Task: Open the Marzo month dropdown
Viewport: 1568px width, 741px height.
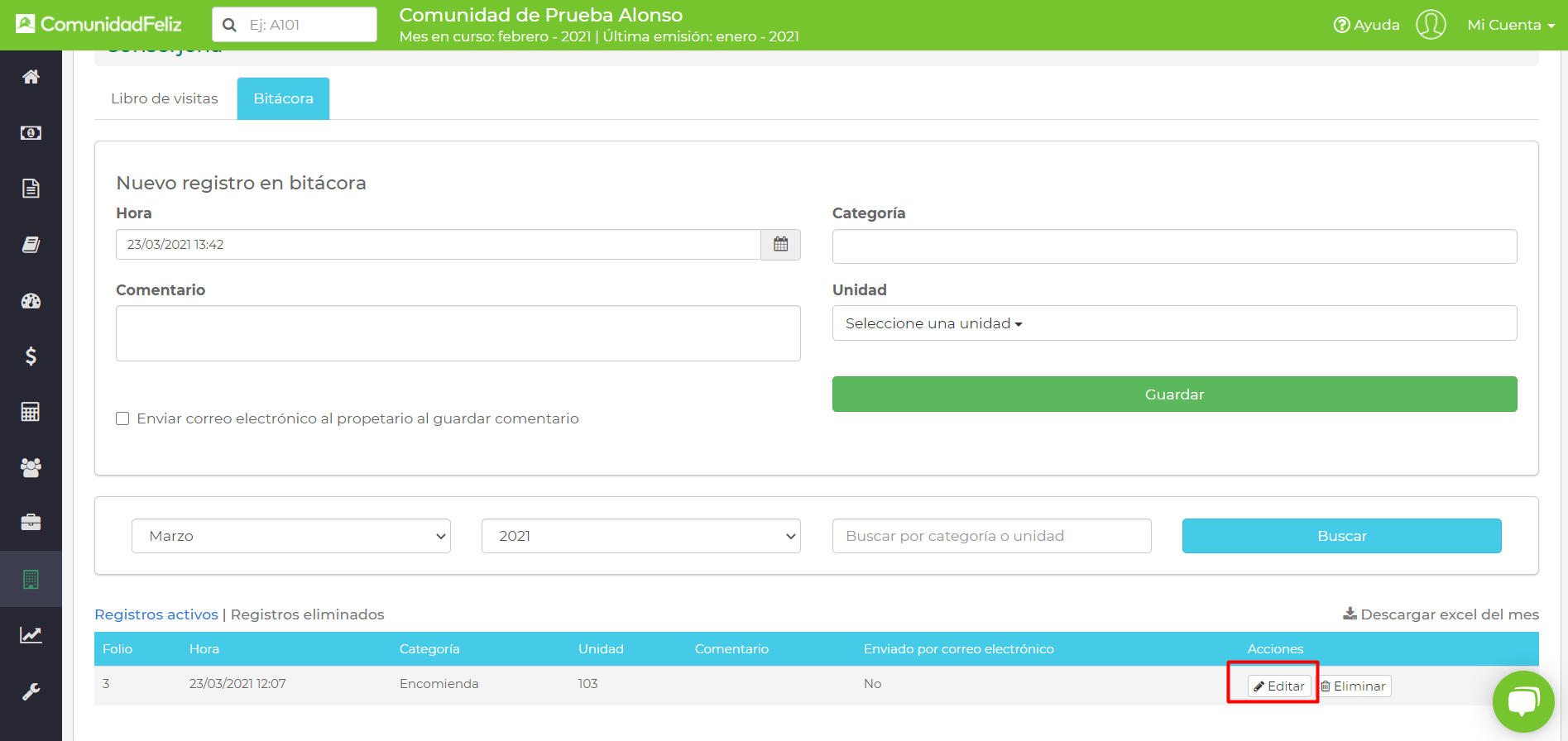Action: tap(290, 536)
